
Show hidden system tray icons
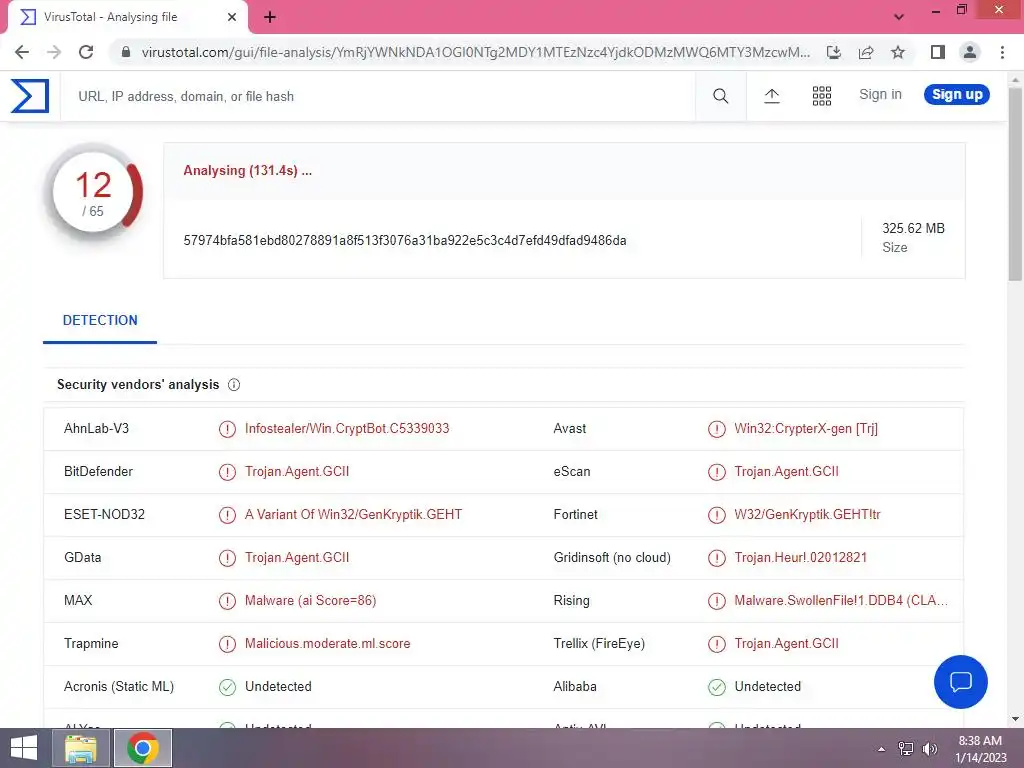882,749
